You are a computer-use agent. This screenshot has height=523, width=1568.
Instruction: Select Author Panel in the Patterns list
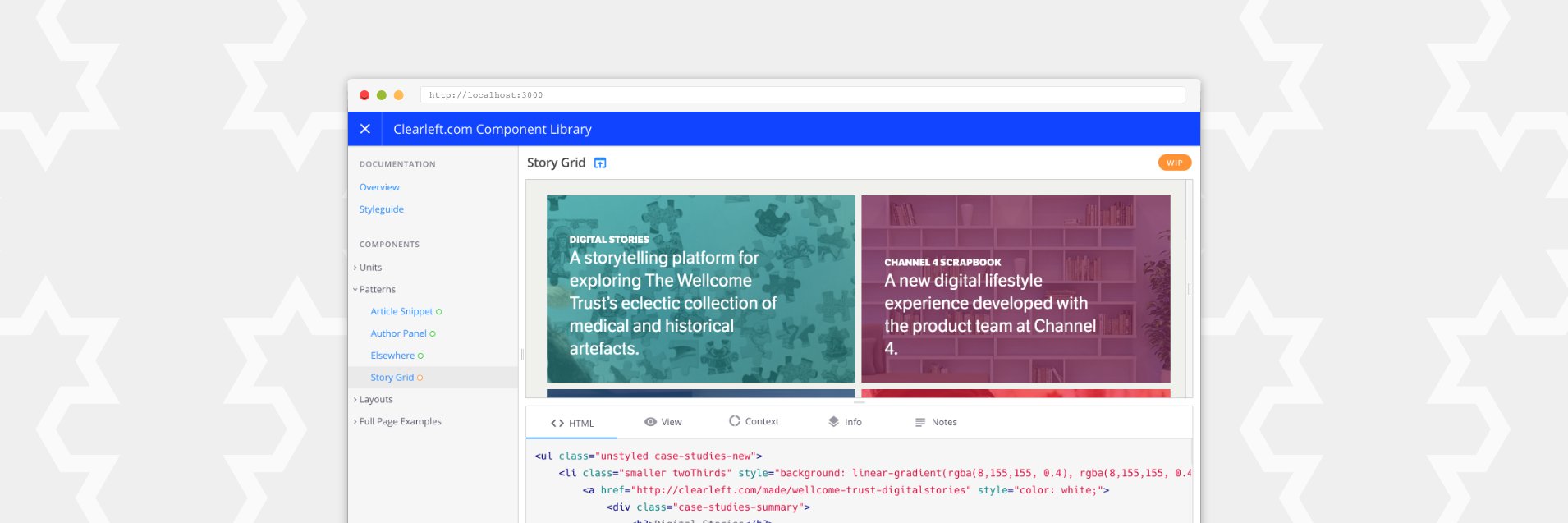point(398,334)
